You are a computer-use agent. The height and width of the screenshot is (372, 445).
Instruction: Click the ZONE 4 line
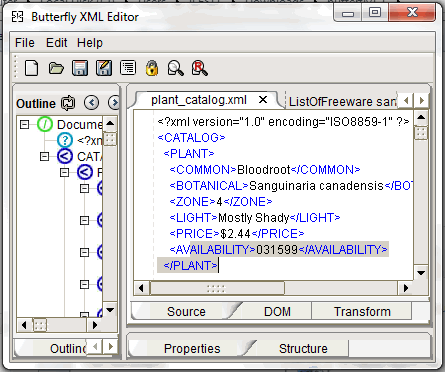tap(221, 201)
